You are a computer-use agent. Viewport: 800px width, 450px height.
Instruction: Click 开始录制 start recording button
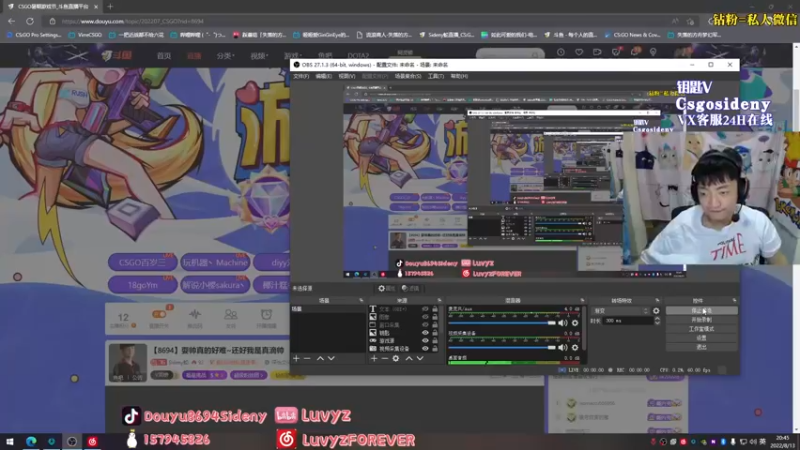[702, 319]
